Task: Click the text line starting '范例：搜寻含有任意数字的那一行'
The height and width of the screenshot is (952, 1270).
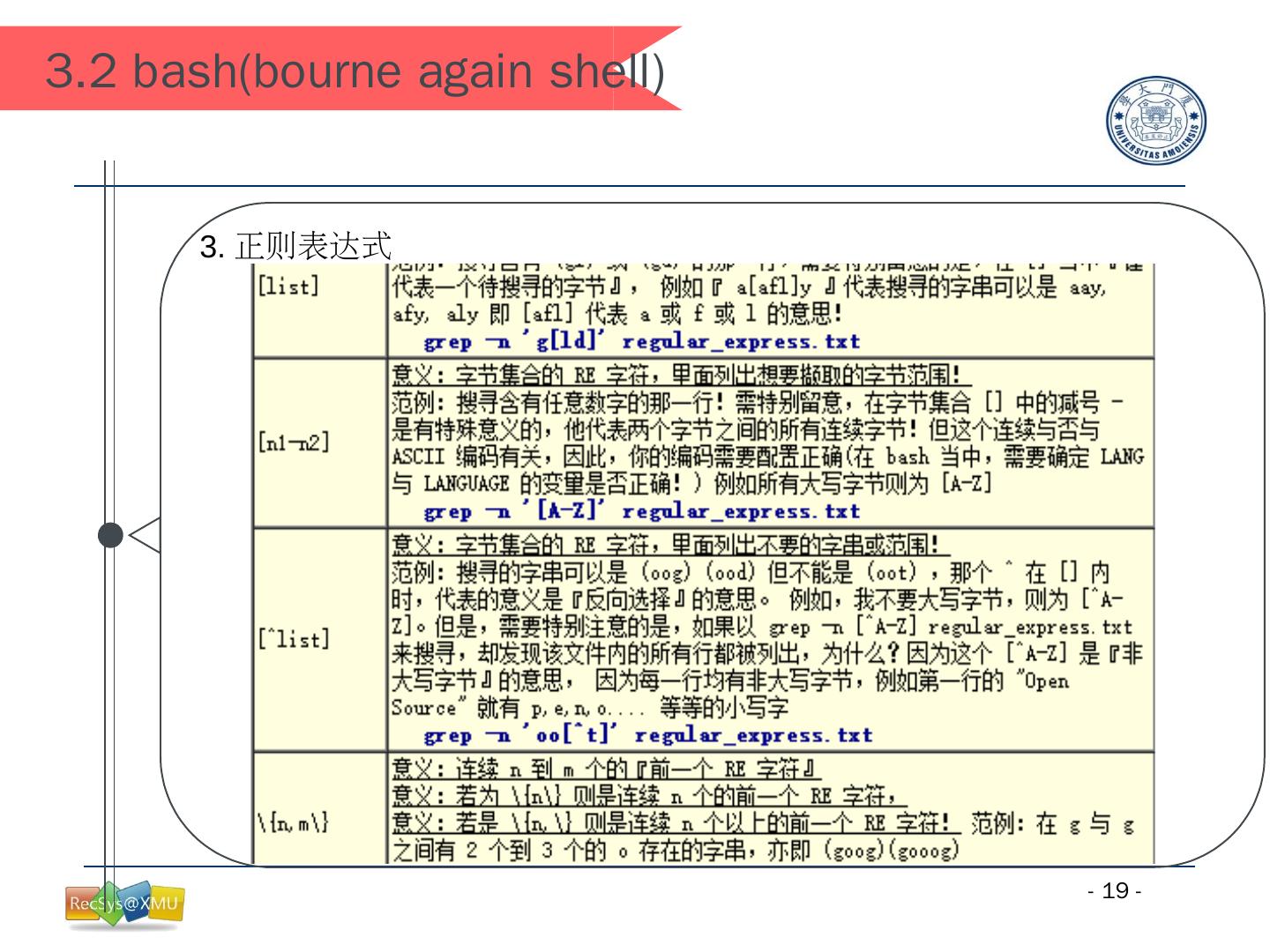Action: tap(758, 404)
